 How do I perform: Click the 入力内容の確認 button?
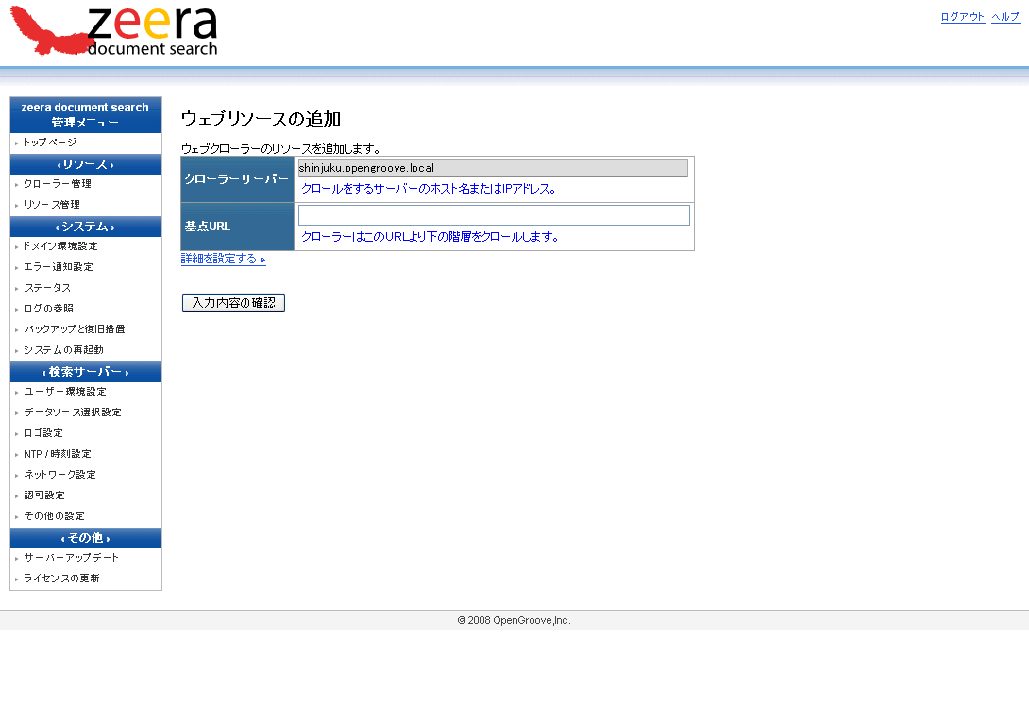(x=233, y=303)
